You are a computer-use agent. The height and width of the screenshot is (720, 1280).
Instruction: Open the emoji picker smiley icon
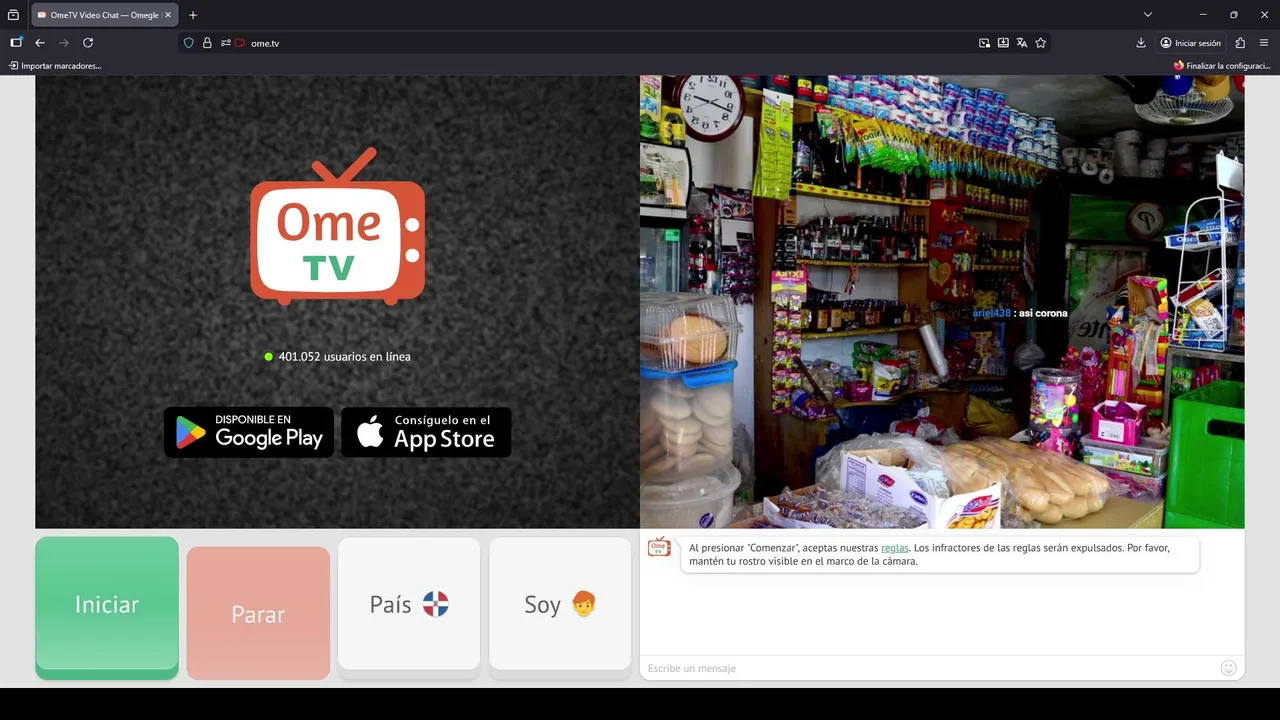coord(1229,668)
